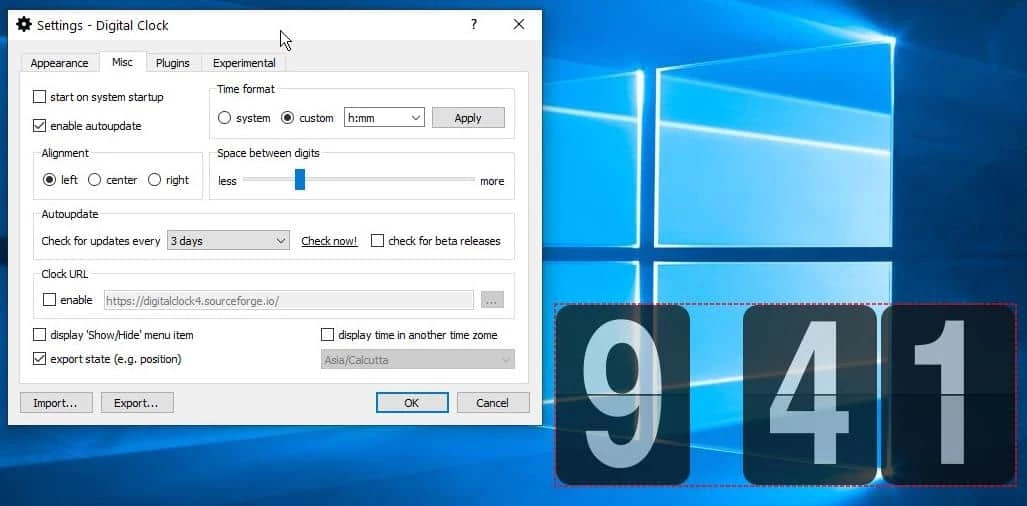Open the Plugins tab
Image resolution: width=1027 pixels, height=506 pixels.
(x=173, y=63)
